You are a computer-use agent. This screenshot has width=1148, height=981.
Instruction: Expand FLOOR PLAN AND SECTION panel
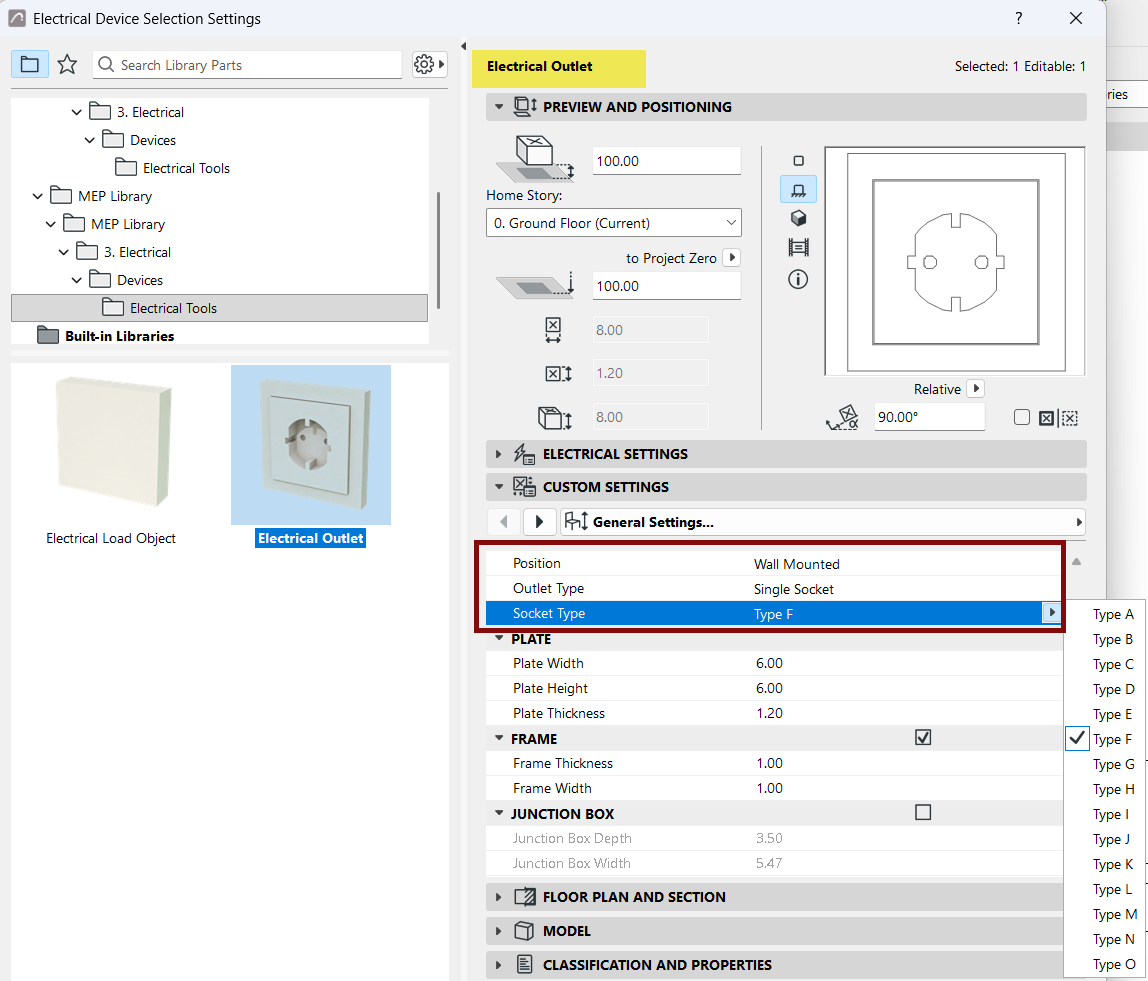point(775,897)
